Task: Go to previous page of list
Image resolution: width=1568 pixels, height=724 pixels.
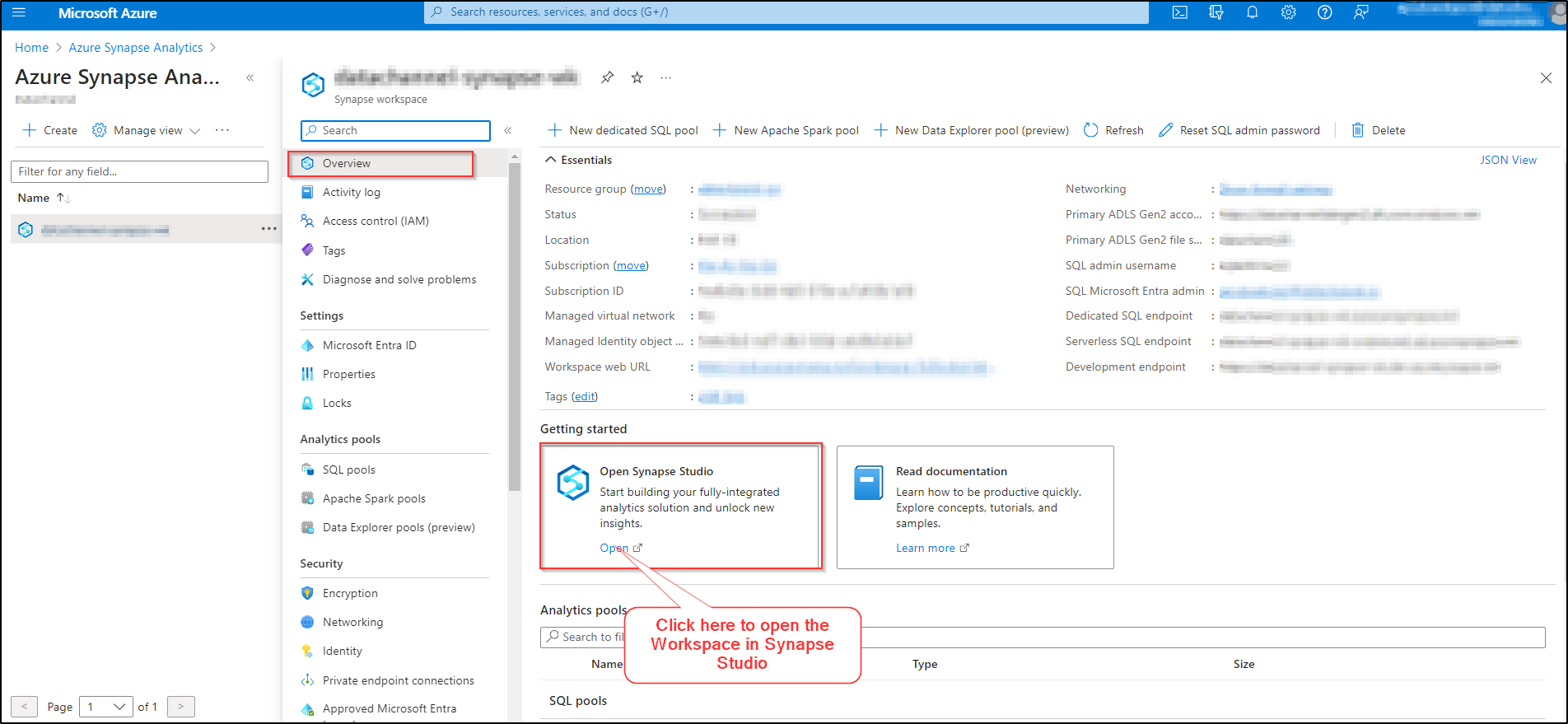Action: 25,707
